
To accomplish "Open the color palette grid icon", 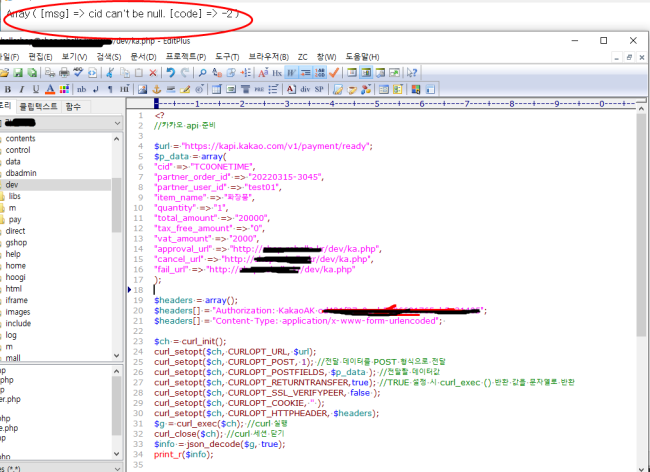I will click(64, 89).
